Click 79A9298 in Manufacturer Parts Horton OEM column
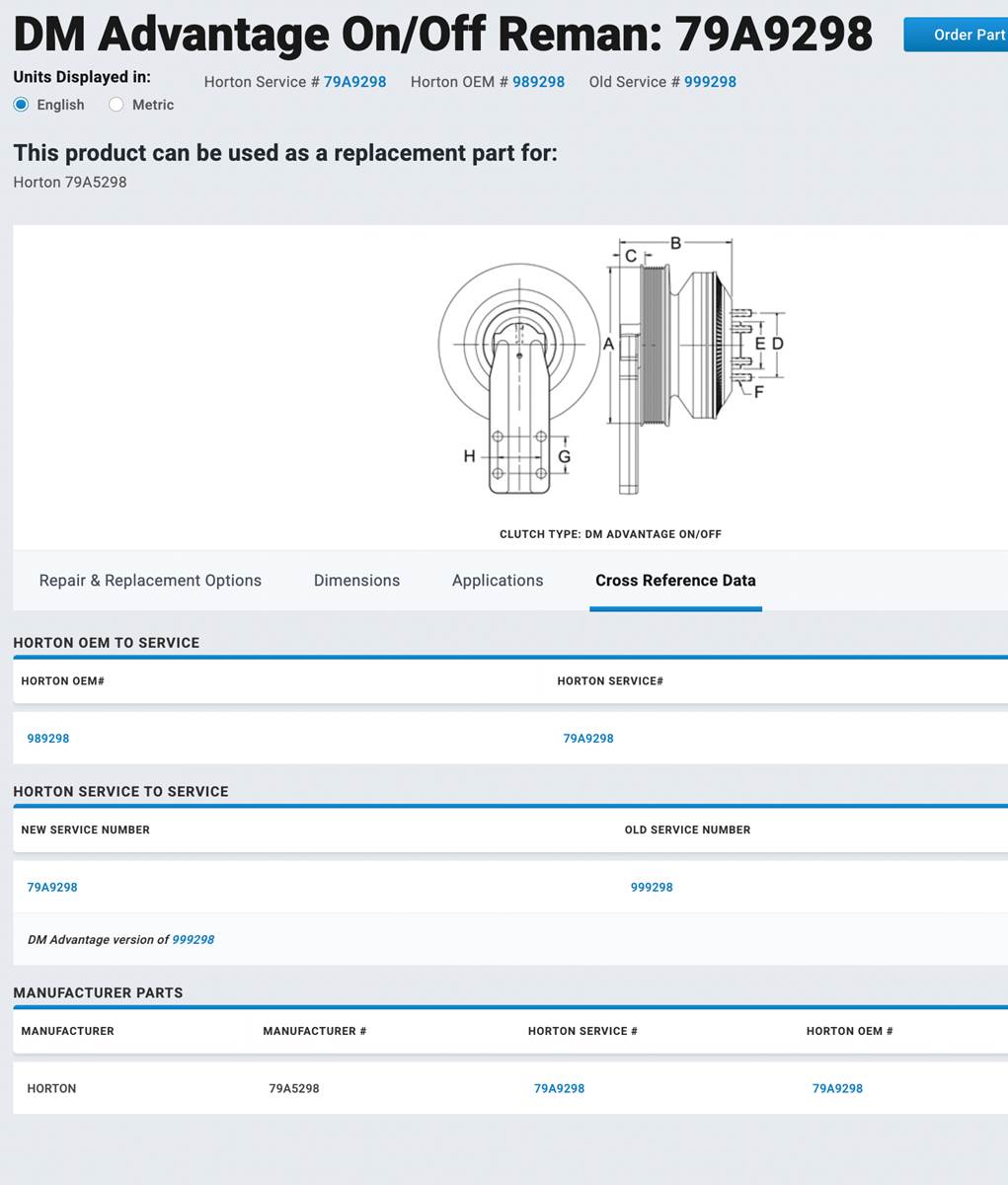 (837, 1089)
